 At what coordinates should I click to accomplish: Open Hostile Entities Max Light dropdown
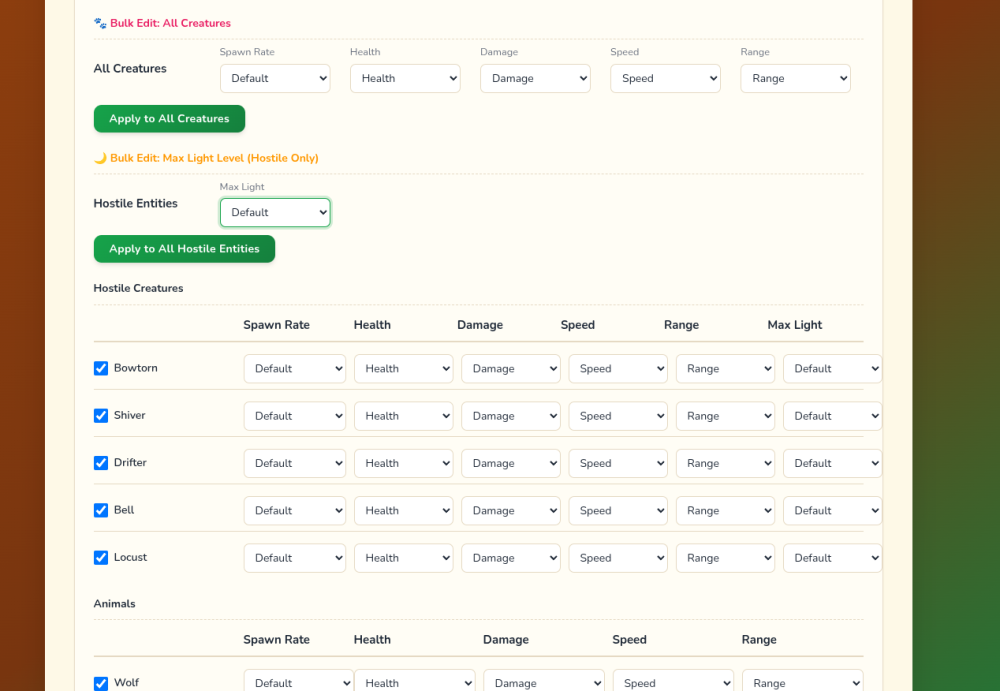coord(275,212)
